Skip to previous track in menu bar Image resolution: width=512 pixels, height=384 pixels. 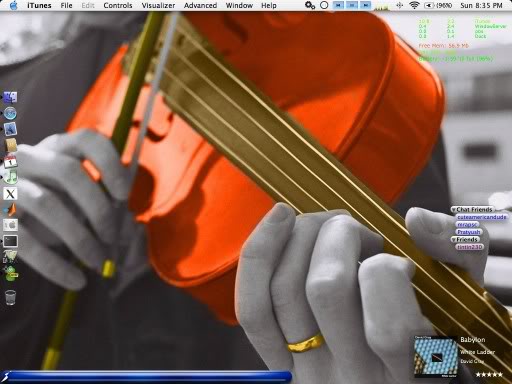tap(338, 5)
